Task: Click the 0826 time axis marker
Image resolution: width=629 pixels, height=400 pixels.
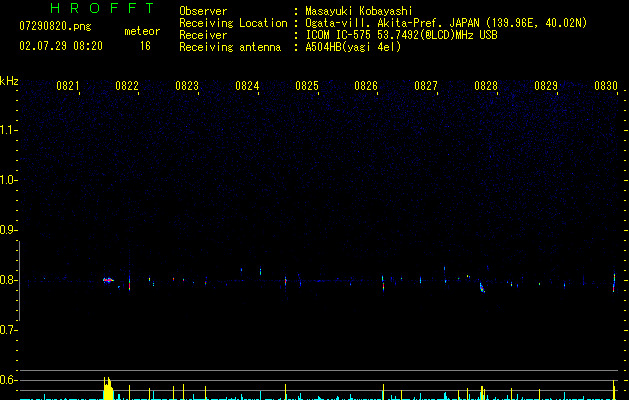Action: click(x=366, y=86)
